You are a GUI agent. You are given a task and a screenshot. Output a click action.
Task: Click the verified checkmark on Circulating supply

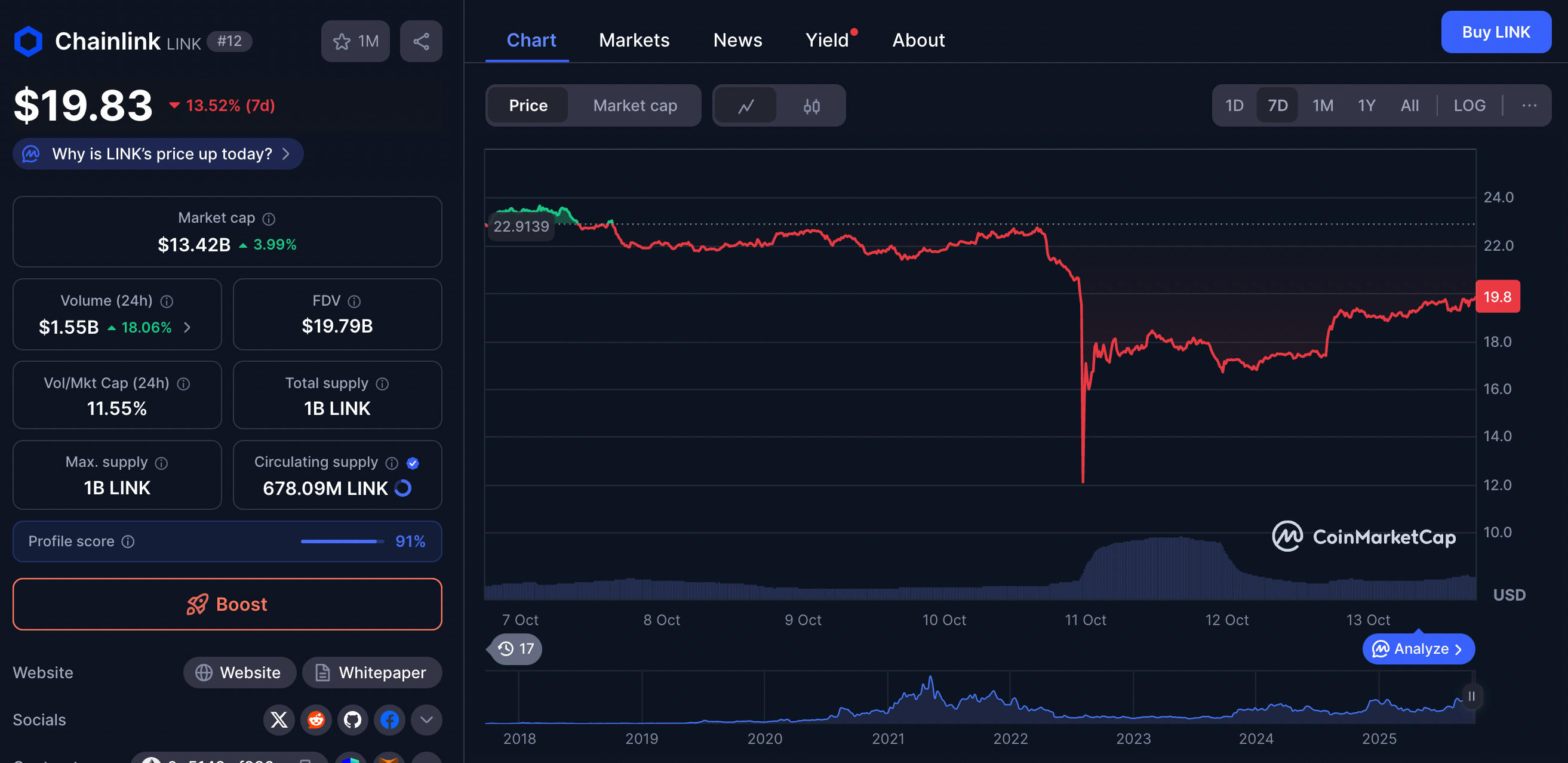[x=413, y=463]
